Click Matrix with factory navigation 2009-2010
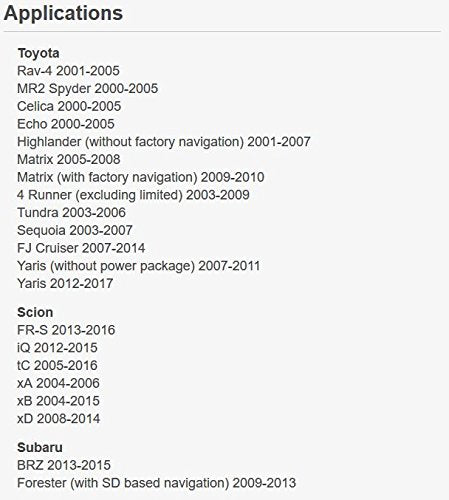The height and width of the screenshot is (500, 449). 141,177
